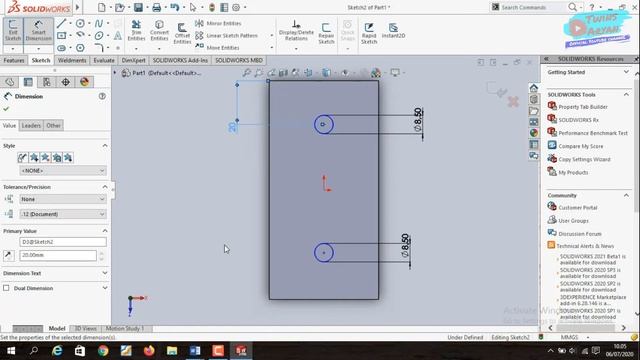Expand Getting Started in Resources pane
This screenshot has width=640, height=360.
[x=626, y=72]
